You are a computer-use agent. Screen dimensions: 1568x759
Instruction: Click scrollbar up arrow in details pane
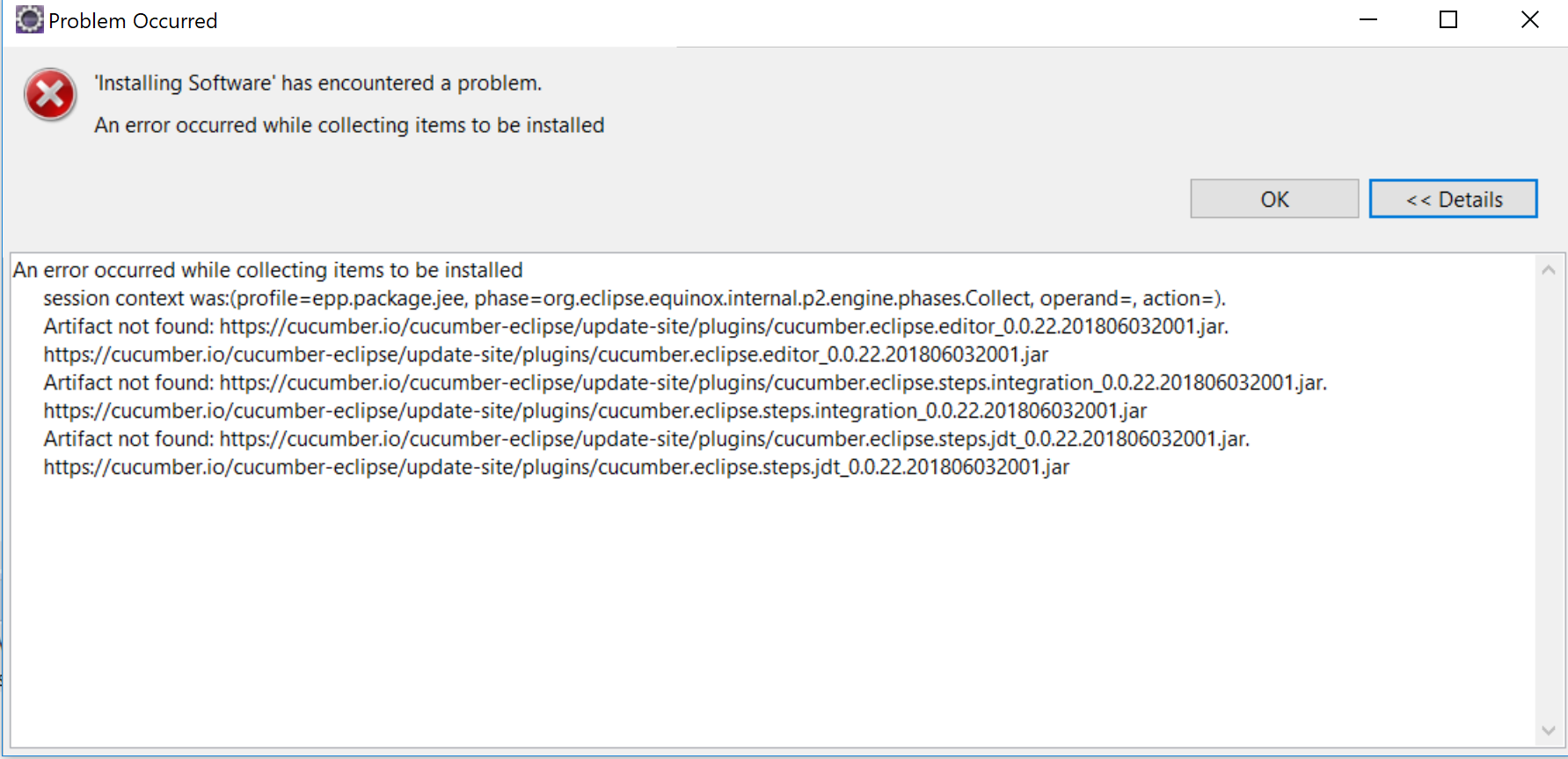1549,270
